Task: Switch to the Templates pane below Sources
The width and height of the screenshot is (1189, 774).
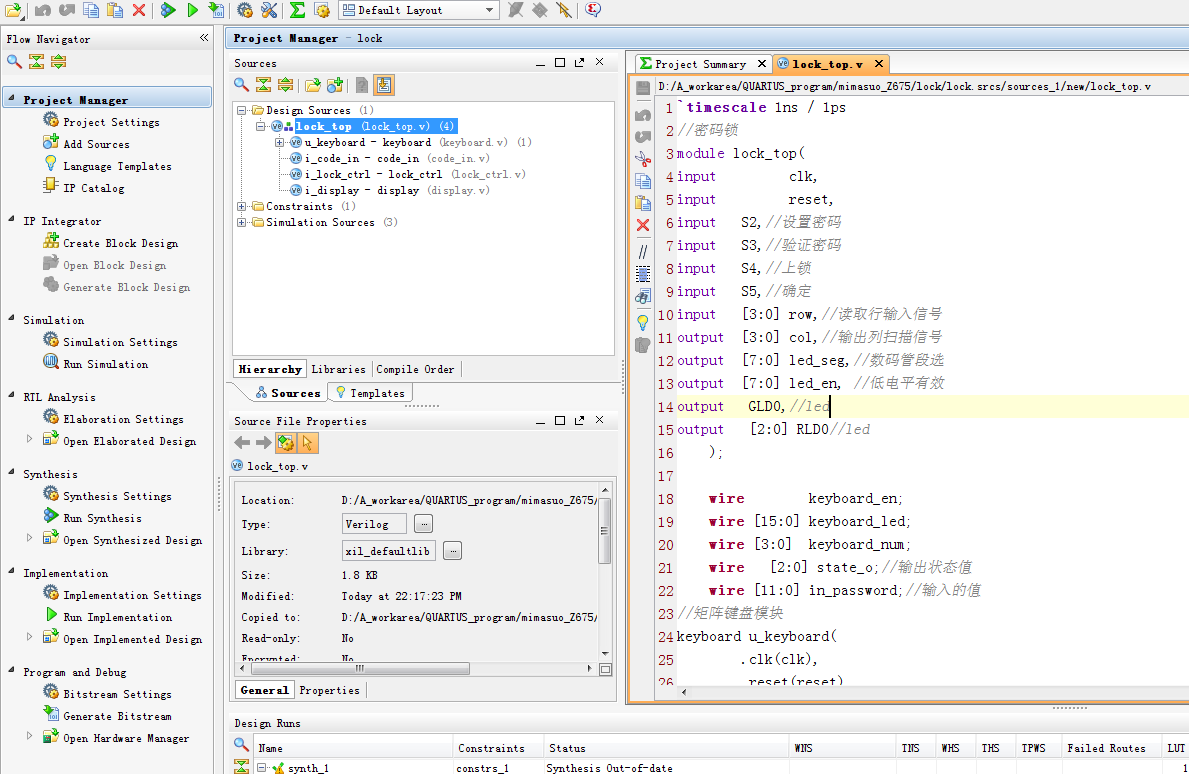Action: click(369, 392)
